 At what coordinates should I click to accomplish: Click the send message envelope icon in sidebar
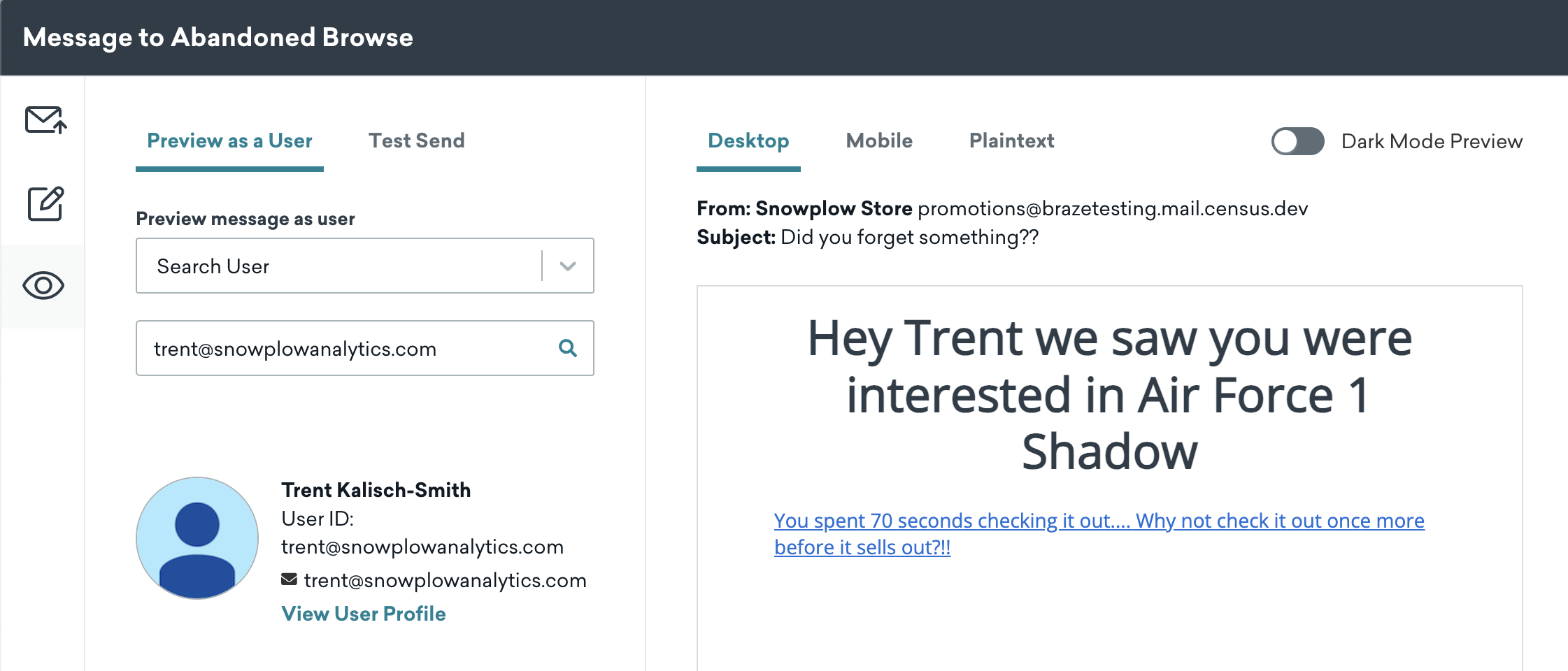[x=45, y=120]
